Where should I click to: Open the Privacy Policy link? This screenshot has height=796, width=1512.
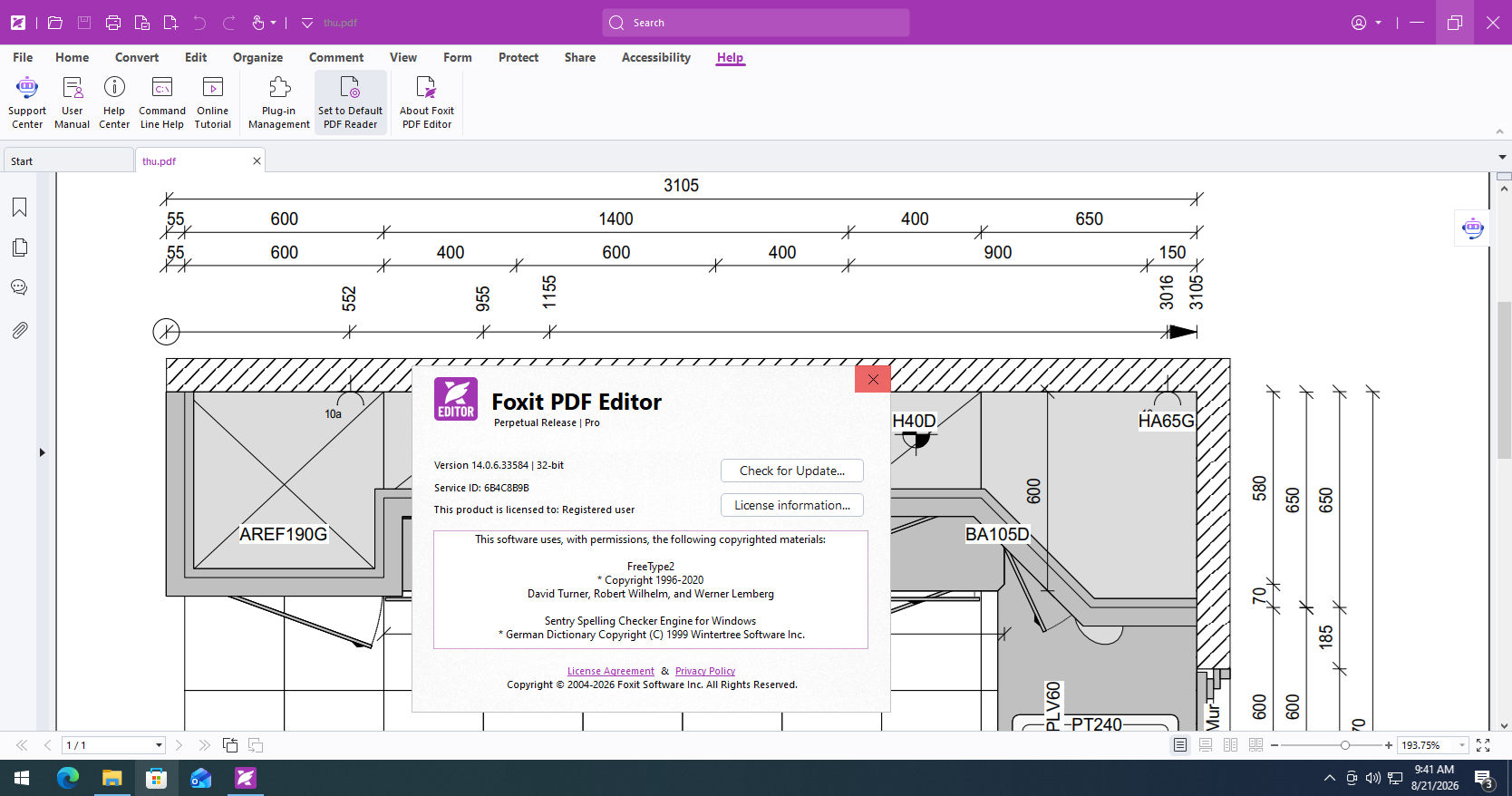coord(704,671)
